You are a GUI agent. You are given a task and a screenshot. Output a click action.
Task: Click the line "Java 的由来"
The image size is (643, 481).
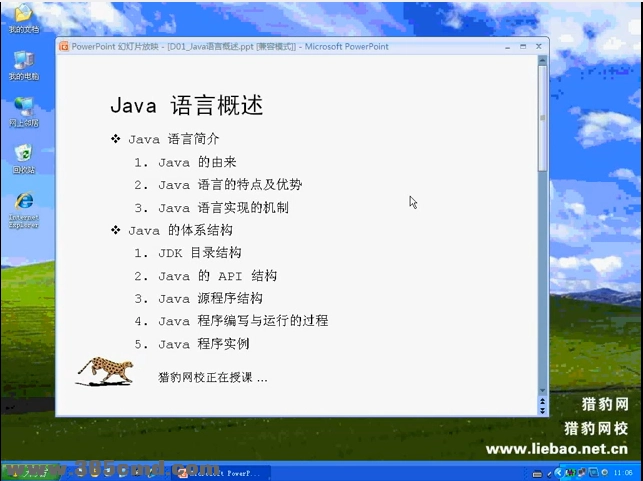tap(197, 162)
